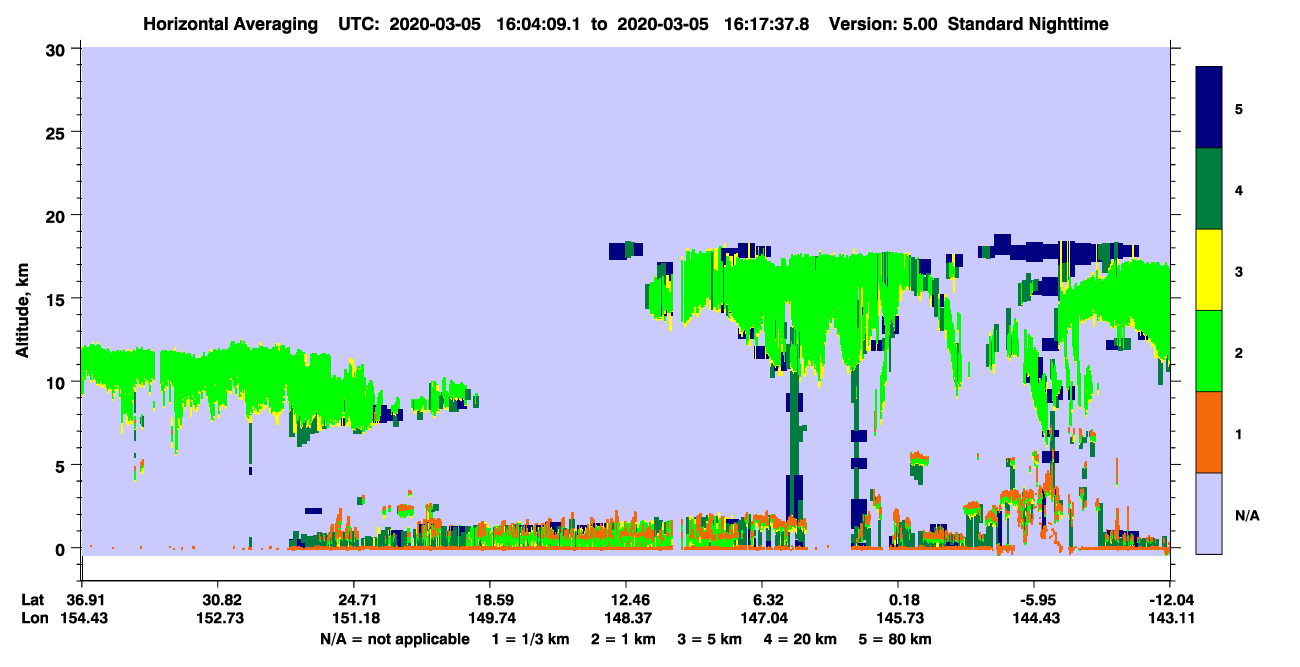Click the dark green level 4 color swatch

coord(1209,189)
